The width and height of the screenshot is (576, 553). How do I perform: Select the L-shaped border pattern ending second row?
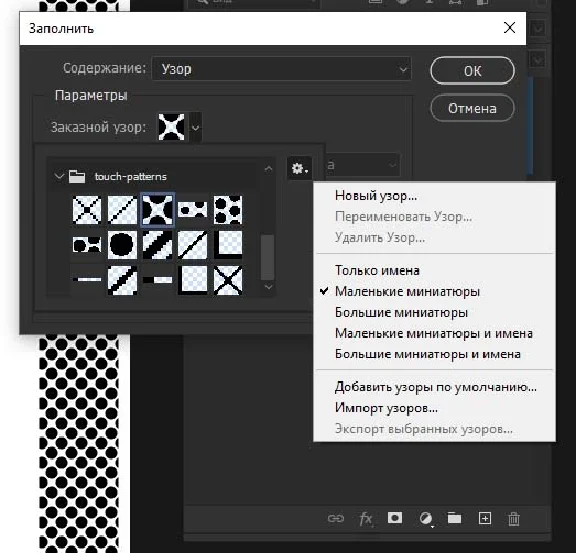[x=228, y=245]
